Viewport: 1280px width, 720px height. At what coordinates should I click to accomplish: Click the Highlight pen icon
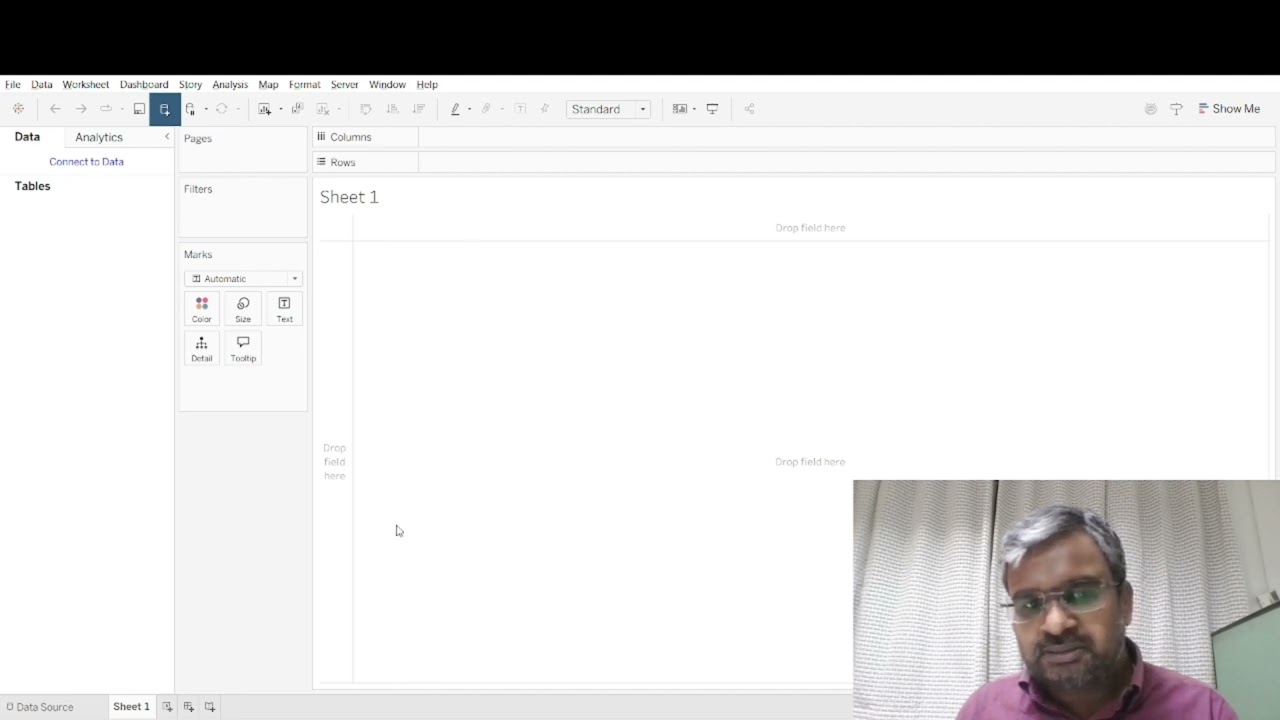[x=455, y=109]
